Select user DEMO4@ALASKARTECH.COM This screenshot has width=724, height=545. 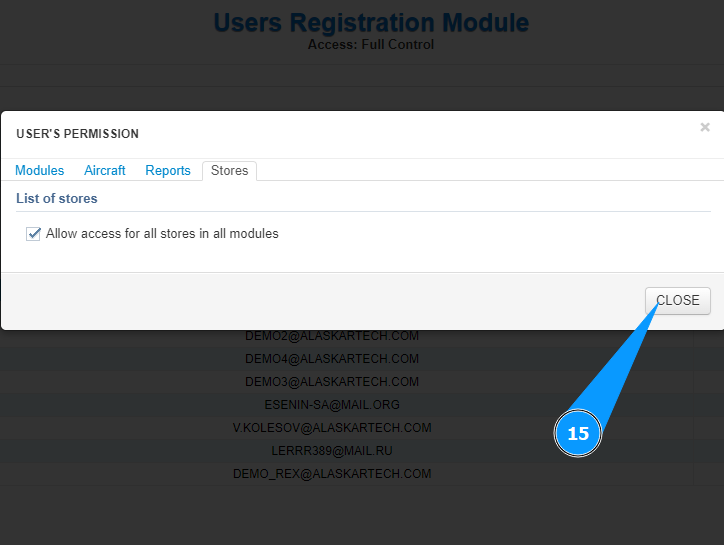click(332, 359)
